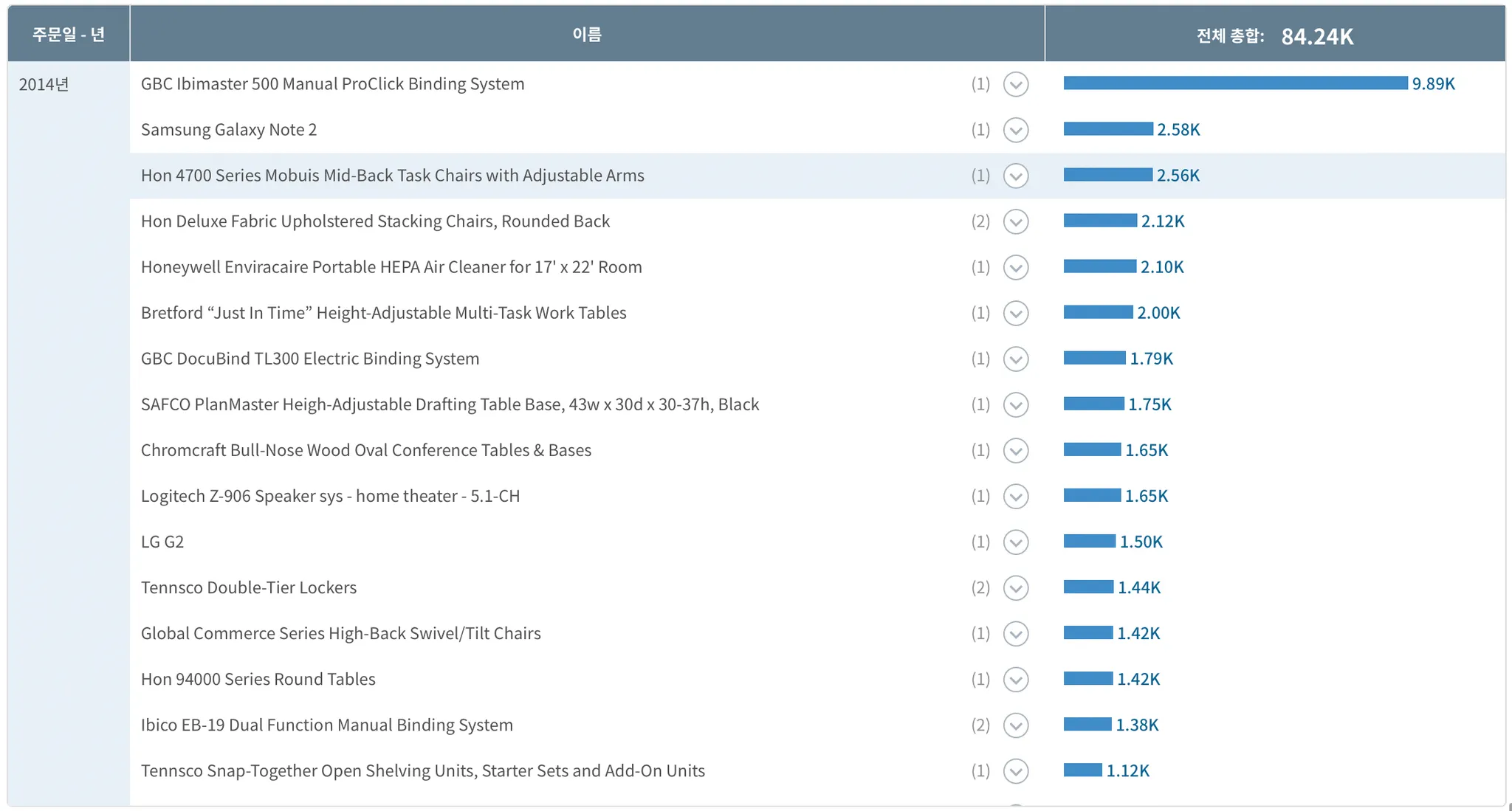Expand GBC Ibimaster 500 row chevron
Viewport: 1512px width, 811px height.
[x=1016, y=84]
